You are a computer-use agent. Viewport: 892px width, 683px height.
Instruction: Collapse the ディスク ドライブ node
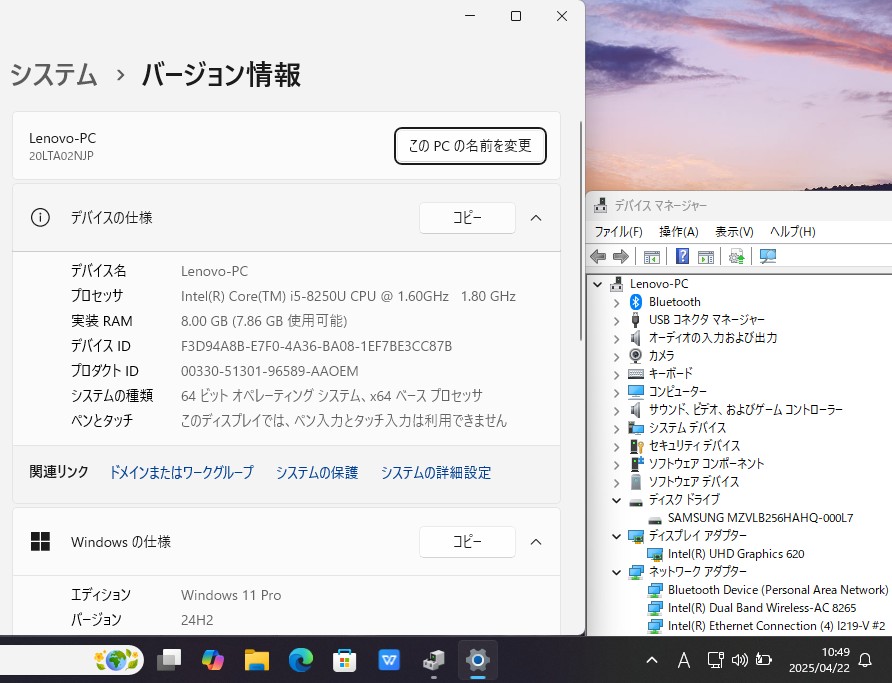click(617, 500)
